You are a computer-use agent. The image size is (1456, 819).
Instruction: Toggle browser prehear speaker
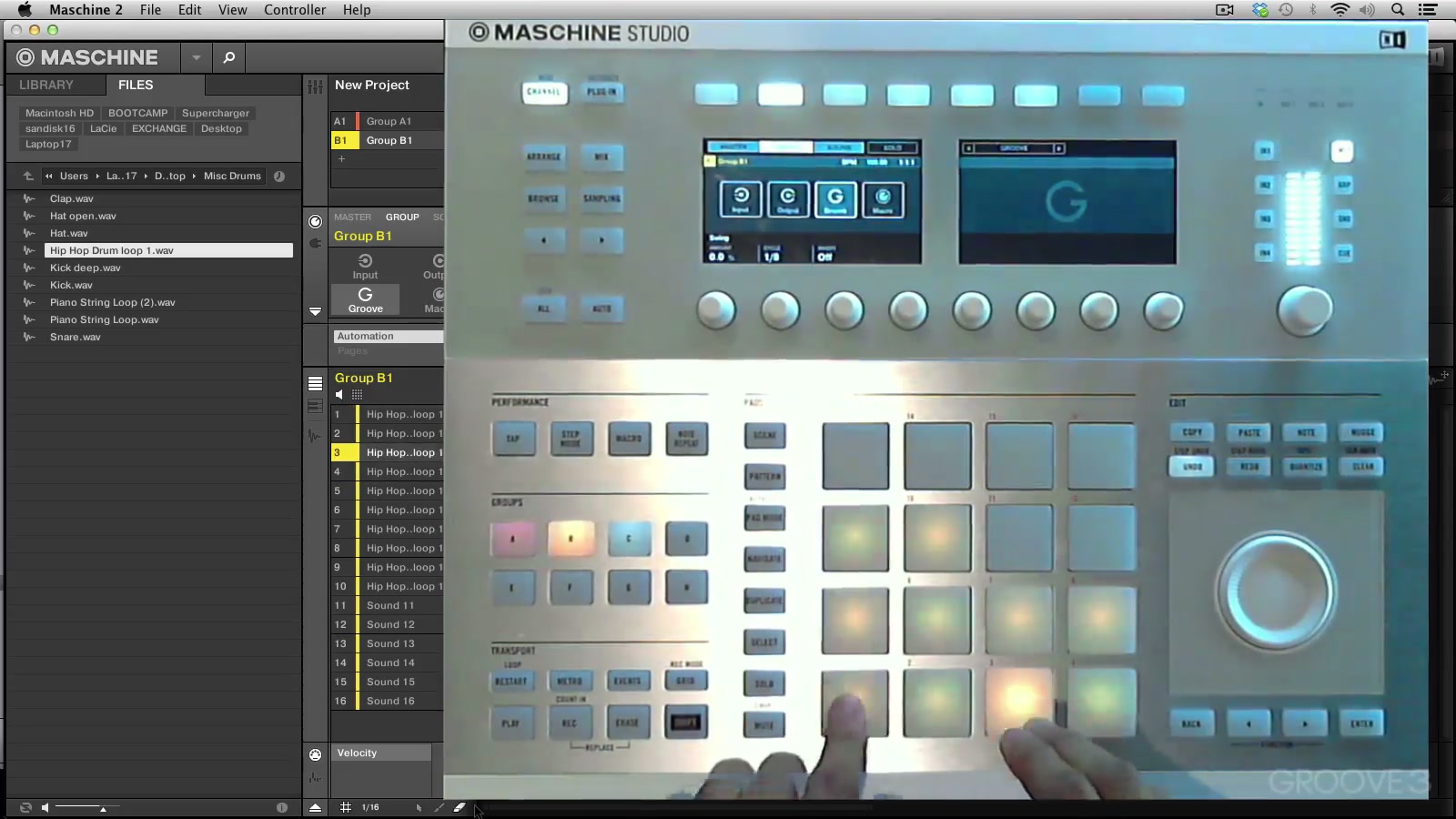(x=45, y=807)
